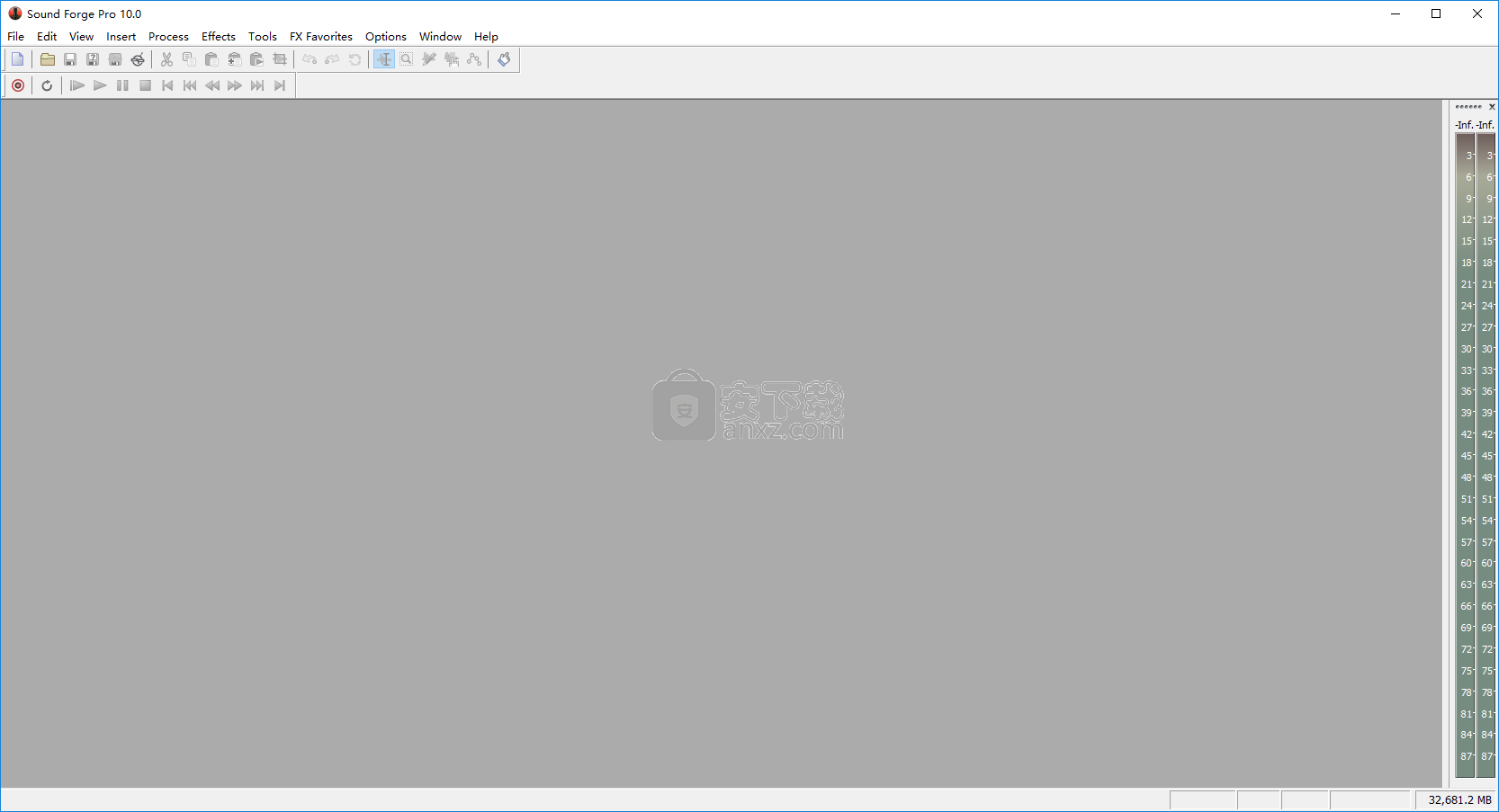Open the Window menu

440,37
